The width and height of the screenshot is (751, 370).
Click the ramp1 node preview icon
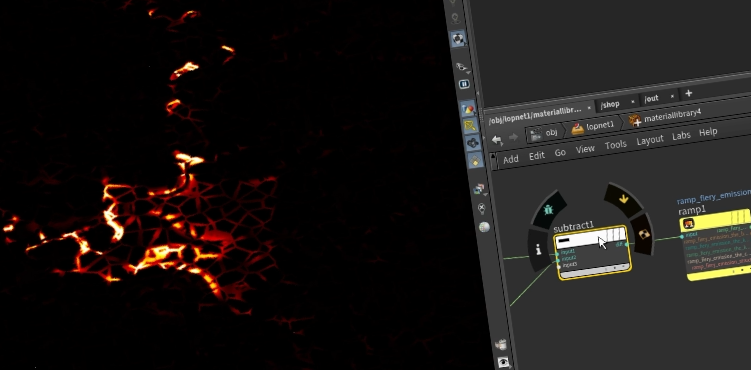pos(688,224)
